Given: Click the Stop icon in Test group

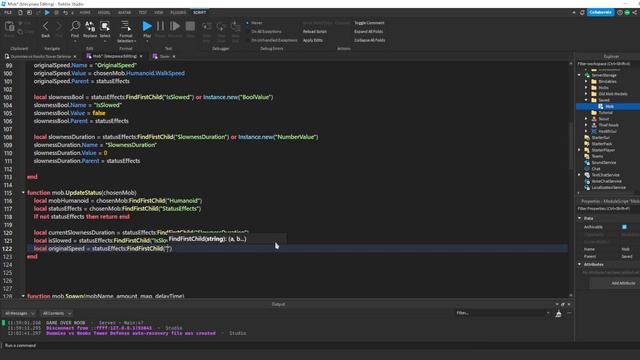Looking at the screenshot, I should click(x=190, y=27).
